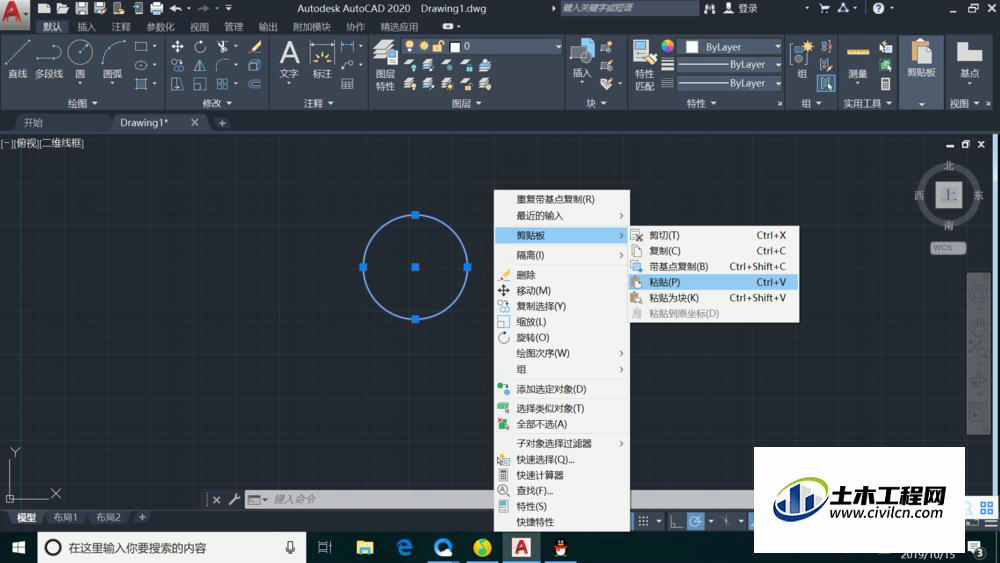1000x563 pixels.
Task: Expand the Modify (修改) panel
Action: 217,103
